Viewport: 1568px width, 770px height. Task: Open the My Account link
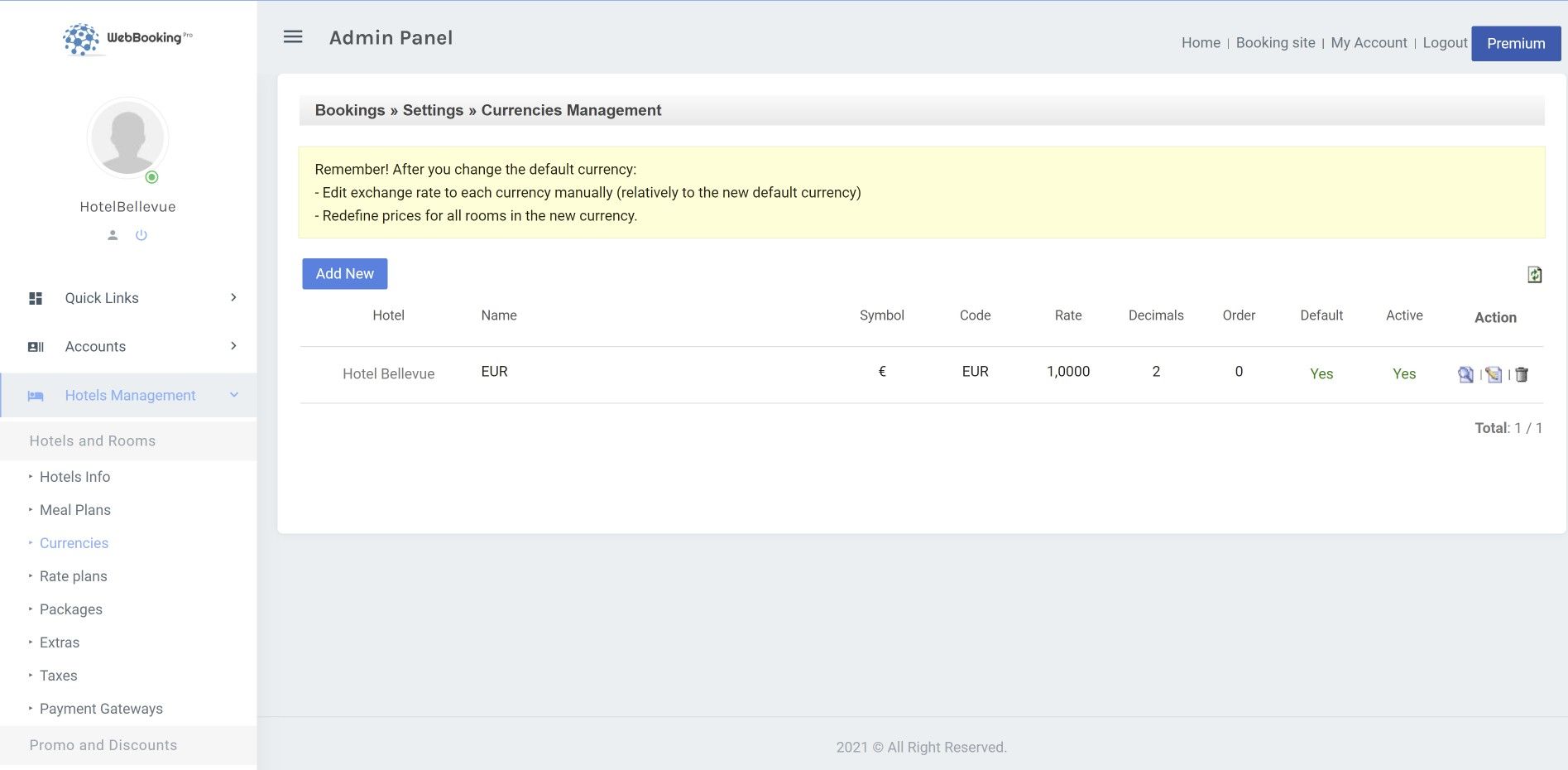(x=1368, y=43)
